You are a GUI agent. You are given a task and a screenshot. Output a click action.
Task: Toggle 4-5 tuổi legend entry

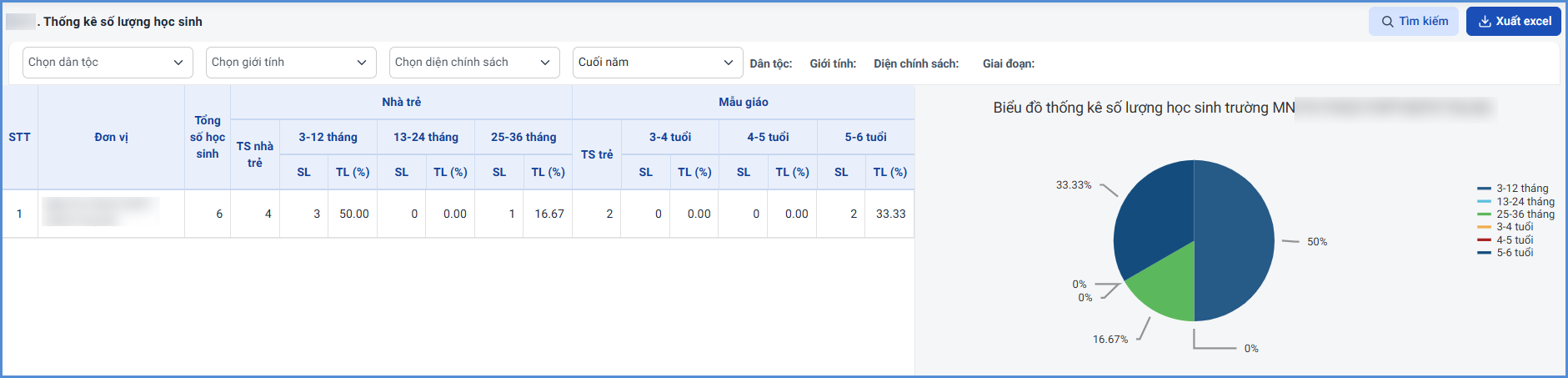point(1505,239)
